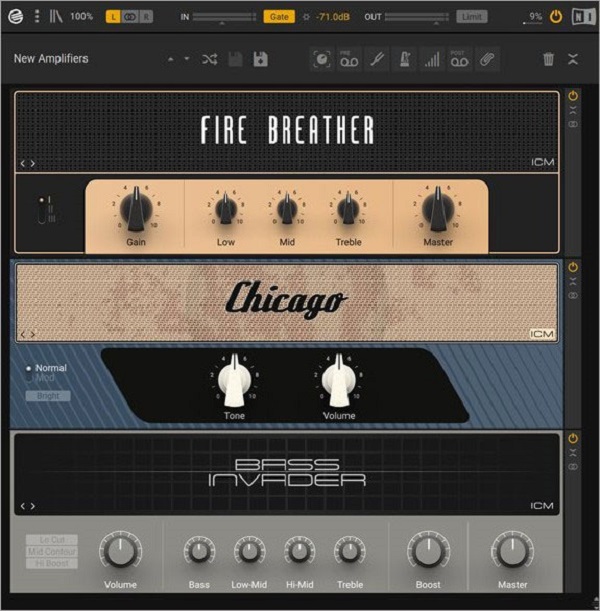Click the gate threshold learn icon
The height and width of the screenshot is (611, 600).
tap(306, 17)
